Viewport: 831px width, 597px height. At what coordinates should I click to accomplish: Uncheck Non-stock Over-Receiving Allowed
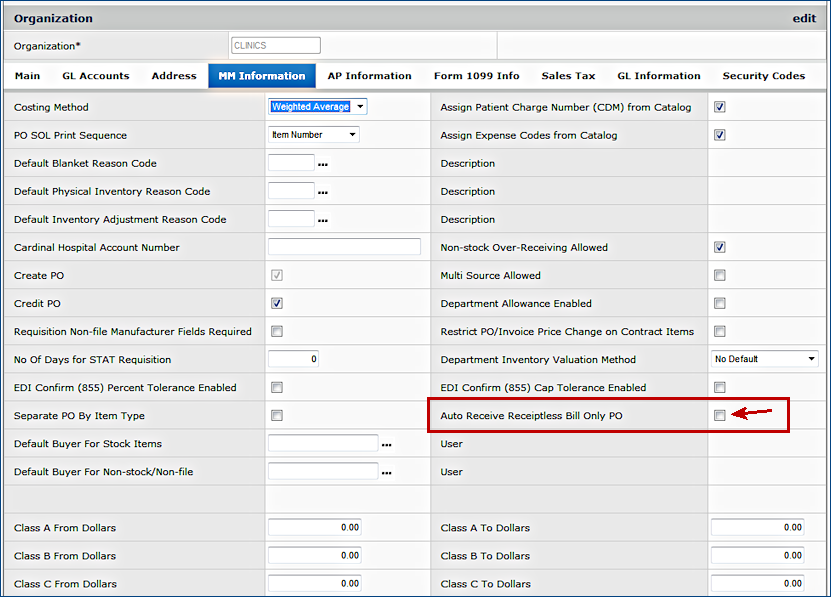[719, 248]
